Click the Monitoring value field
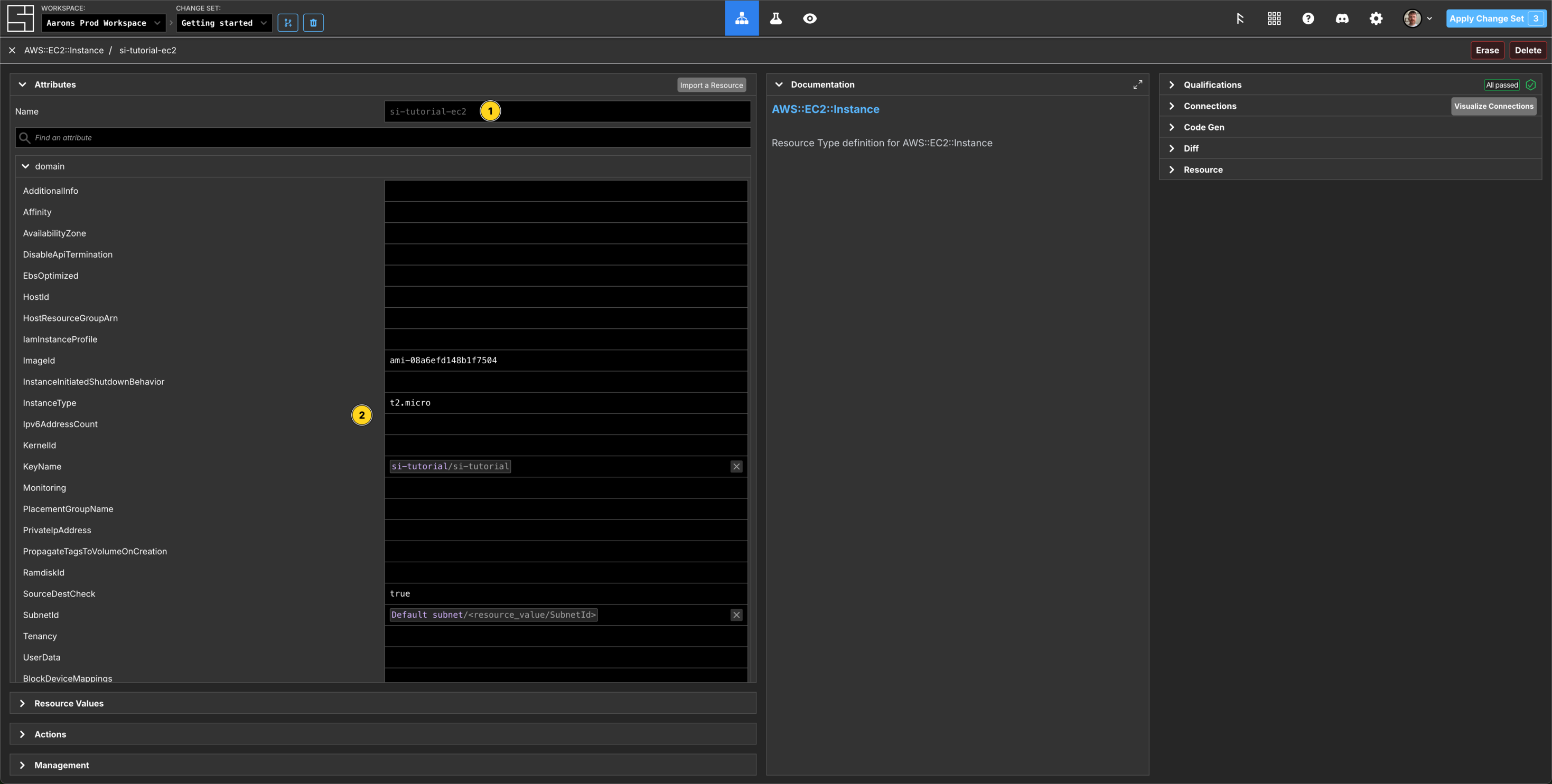1552x784 pixels. click(x=566, y=488)
